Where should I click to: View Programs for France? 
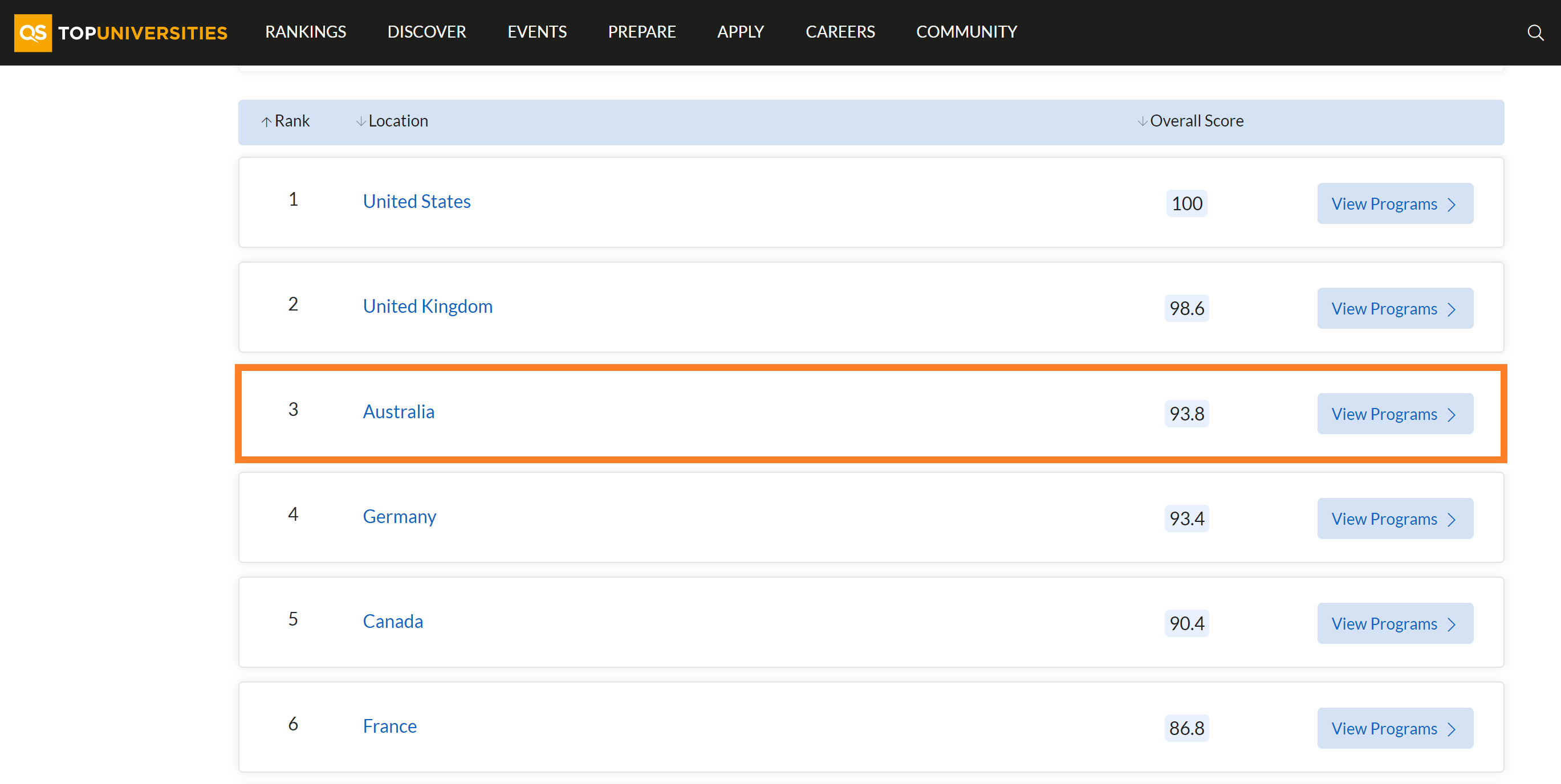(1395, 728)
